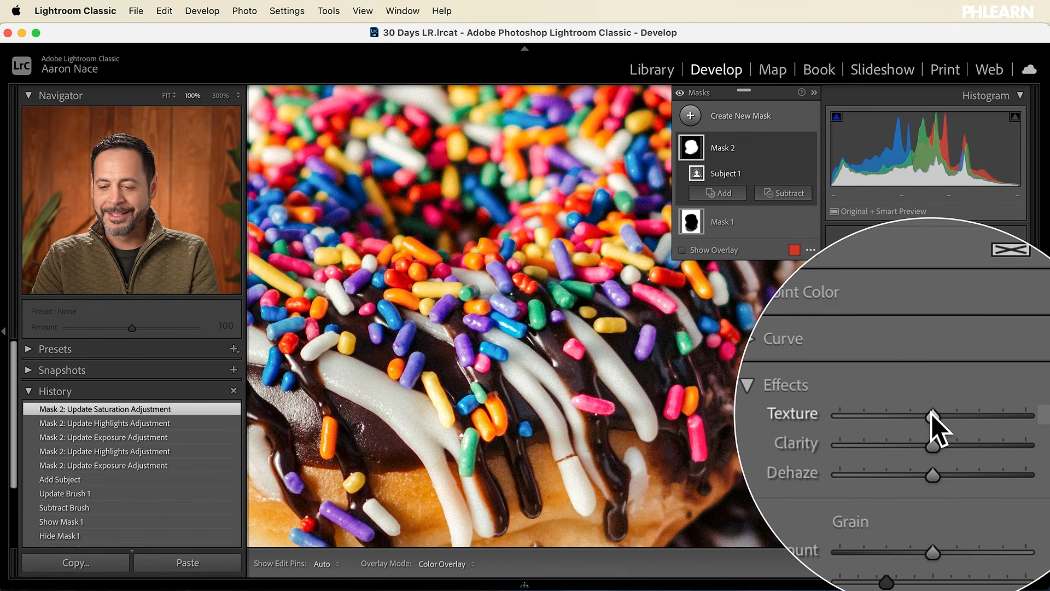The width and height of the screenshot is (1050, 591).
Task: Open the Masks panel help icon
Action: pyautogui.click(x=801, y=92)
